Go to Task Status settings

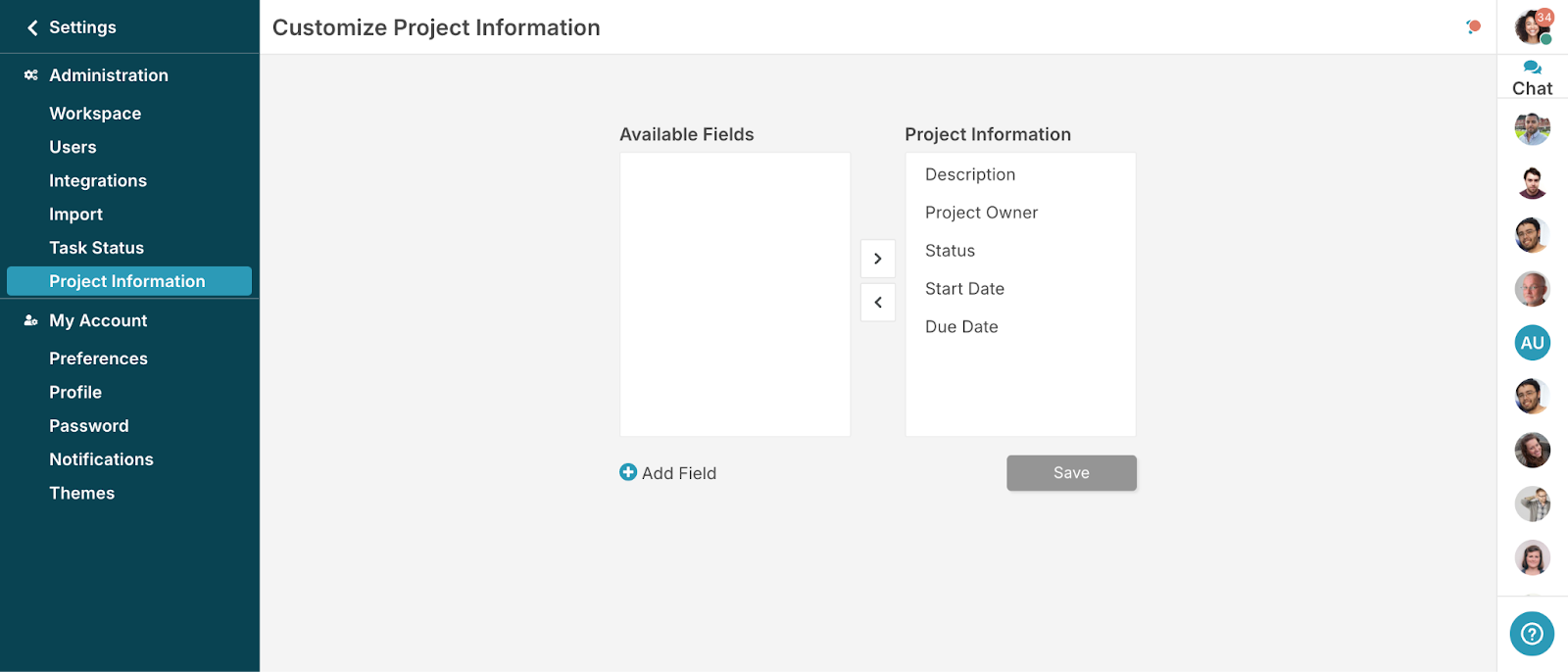tap(96, 248)
